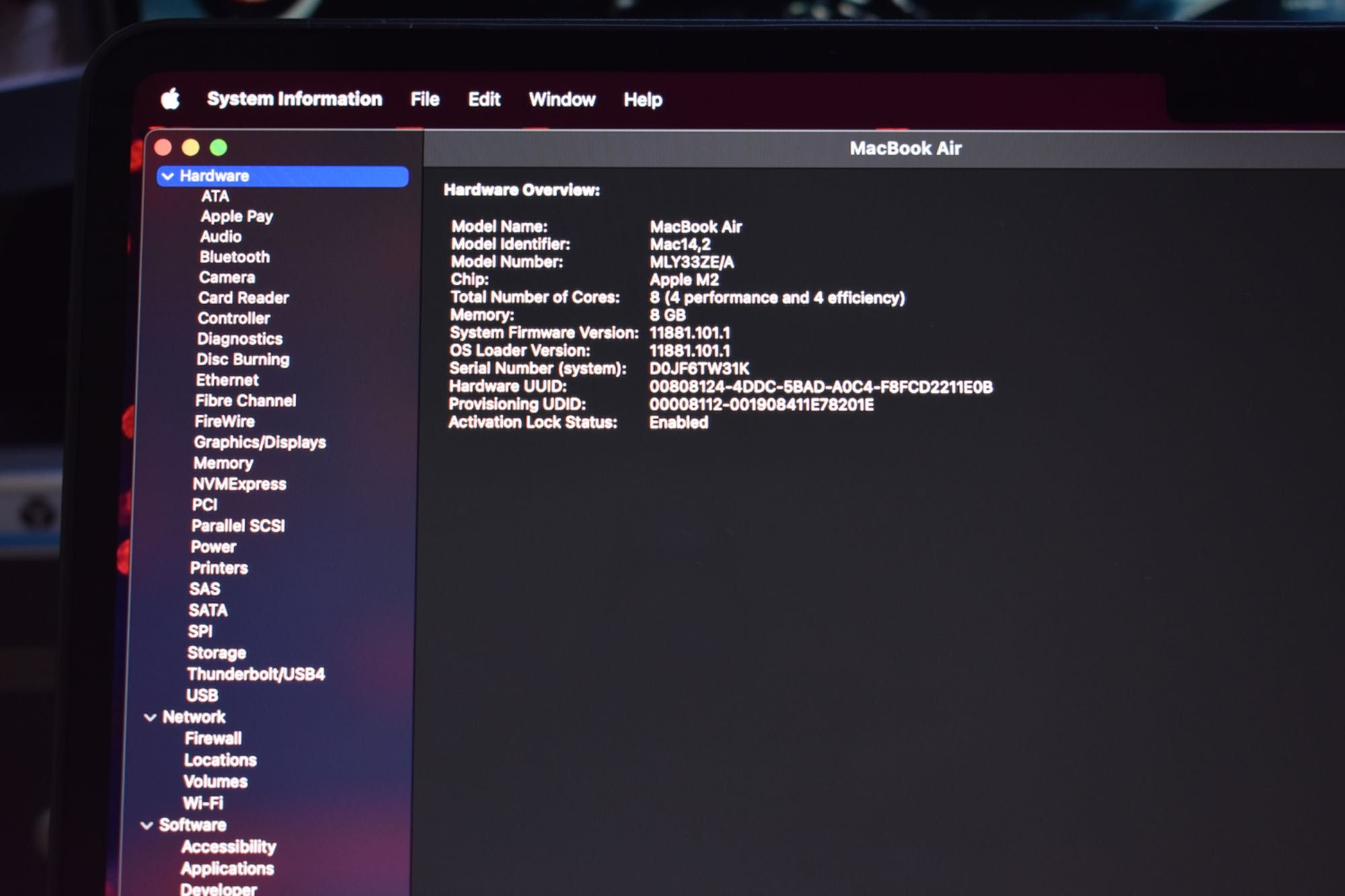Collapse the Hardware section chevron
The height and width of the screenshot is (896, 1345).
pos(168,176)
